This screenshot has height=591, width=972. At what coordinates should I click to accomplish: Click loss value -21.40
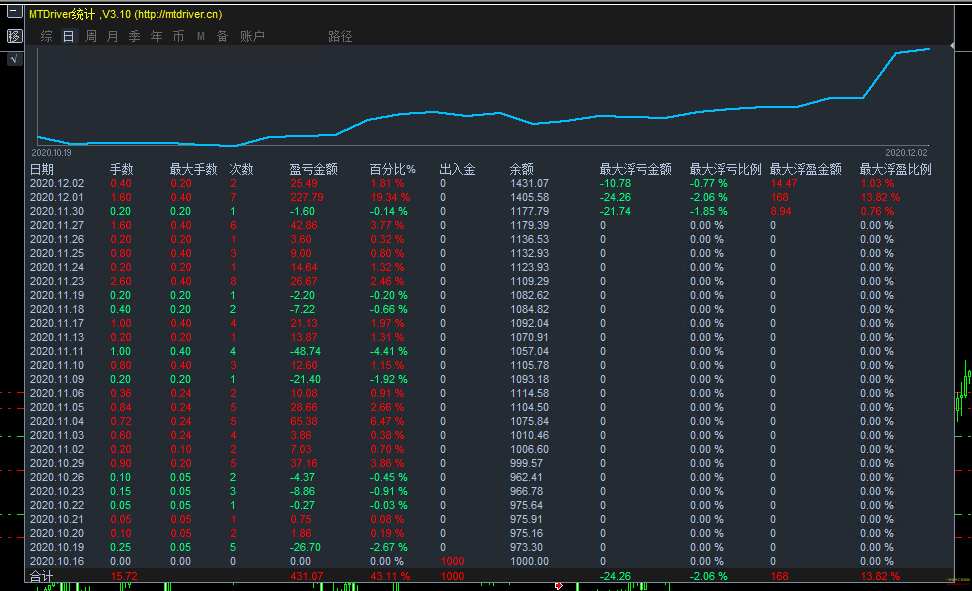(305, 380)
